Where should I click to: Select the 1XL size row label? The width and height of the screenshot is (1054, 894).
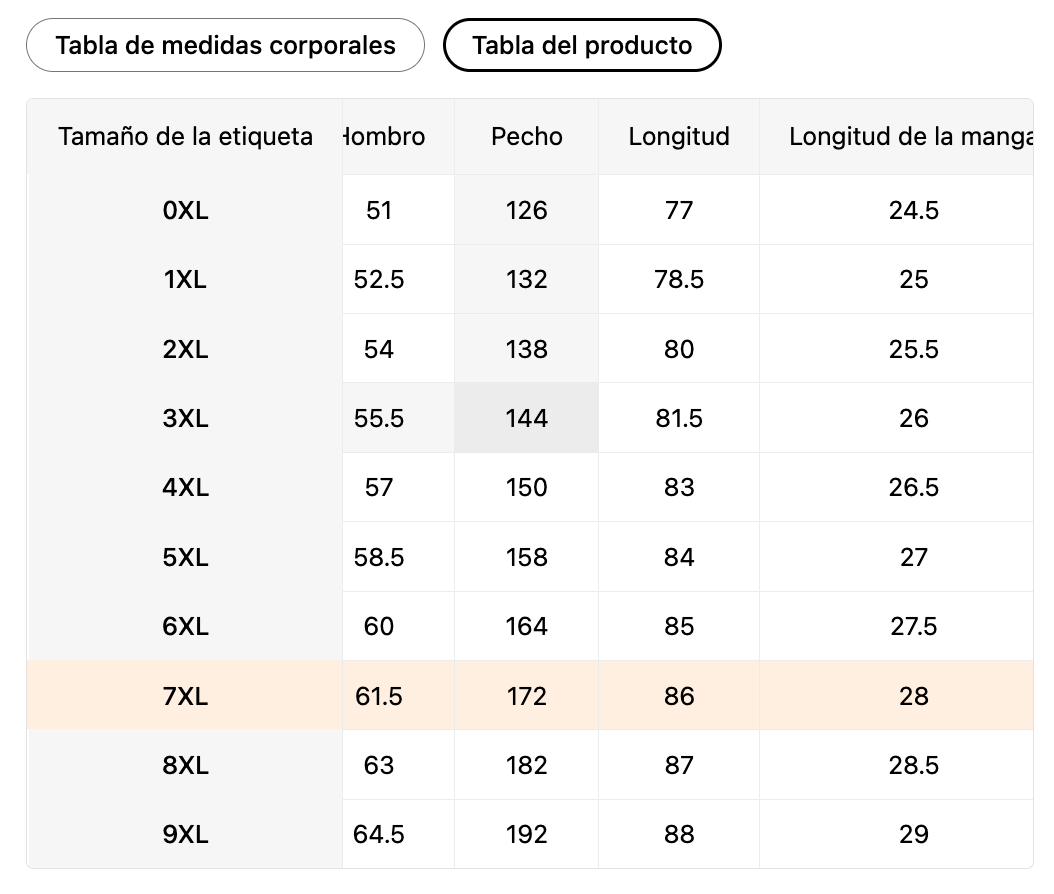185,280
